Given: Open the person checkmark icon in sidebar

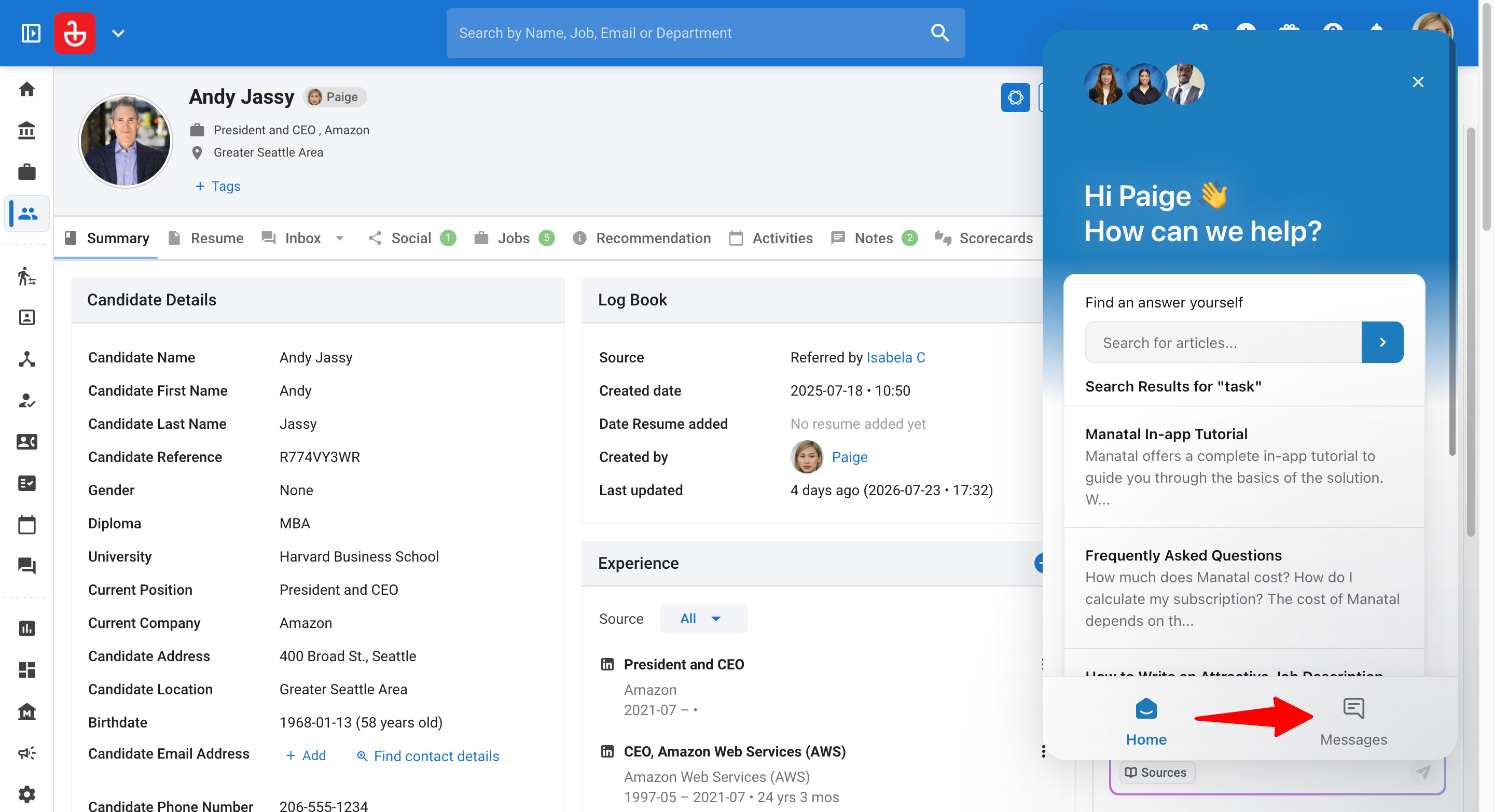Looking at the screenshot, I should pos(26,400).
